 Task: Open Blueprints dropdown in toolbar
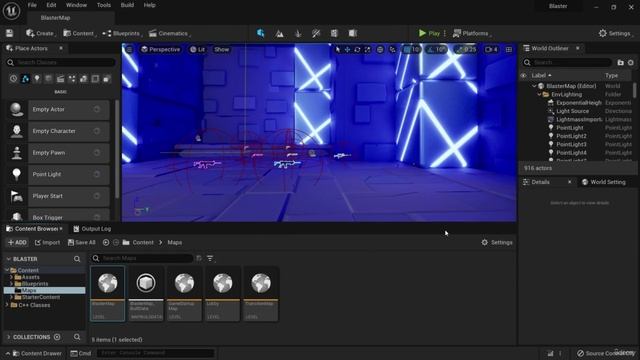122,33
